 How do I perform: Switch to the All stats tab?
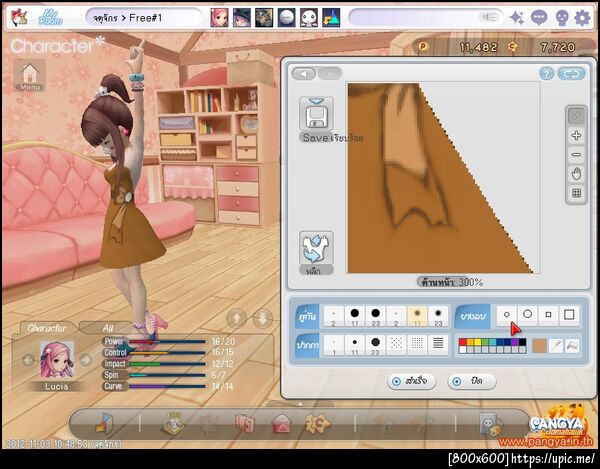pos(108,328)
